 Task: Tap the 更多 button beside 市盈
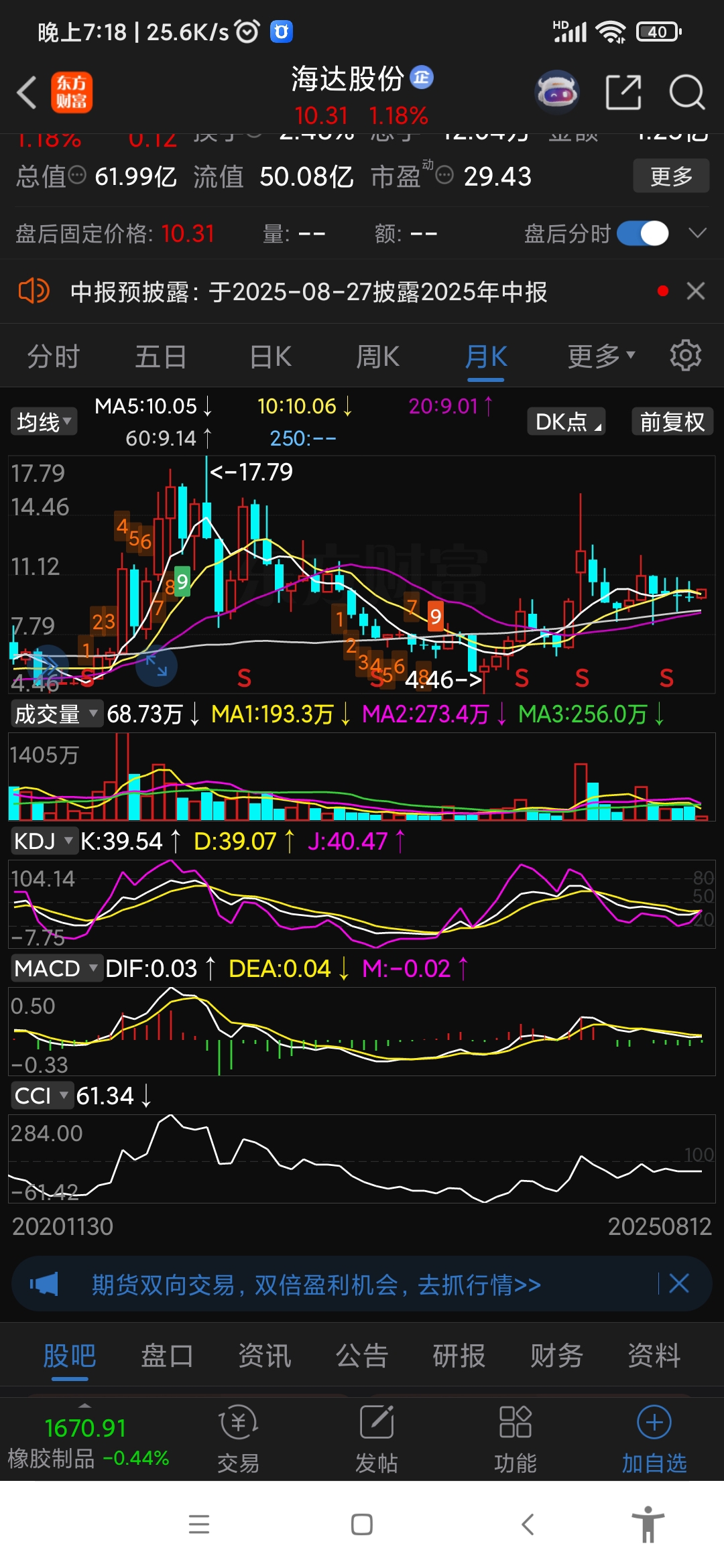click(671, 176)
